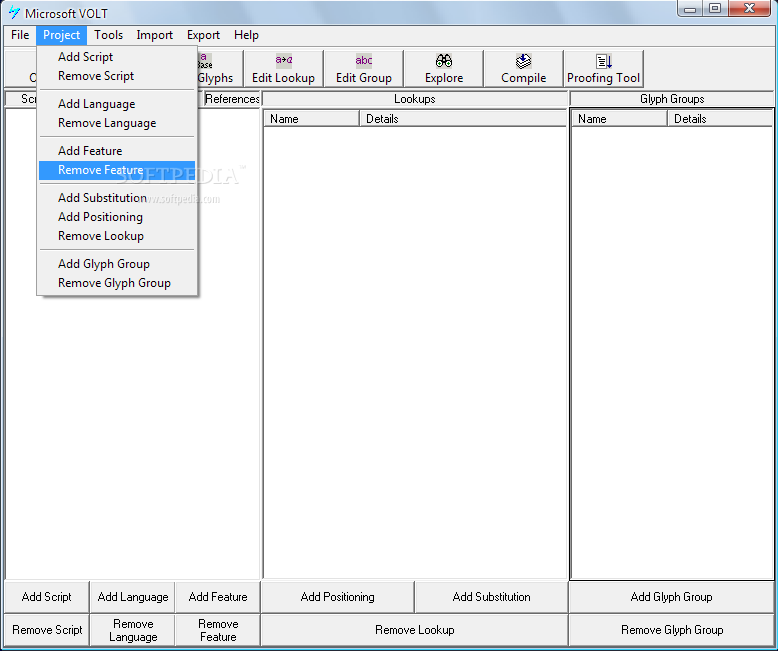Sort Glyph Groups by Name column
Screen dimensions: 778x651
click(x=619, y=119)
